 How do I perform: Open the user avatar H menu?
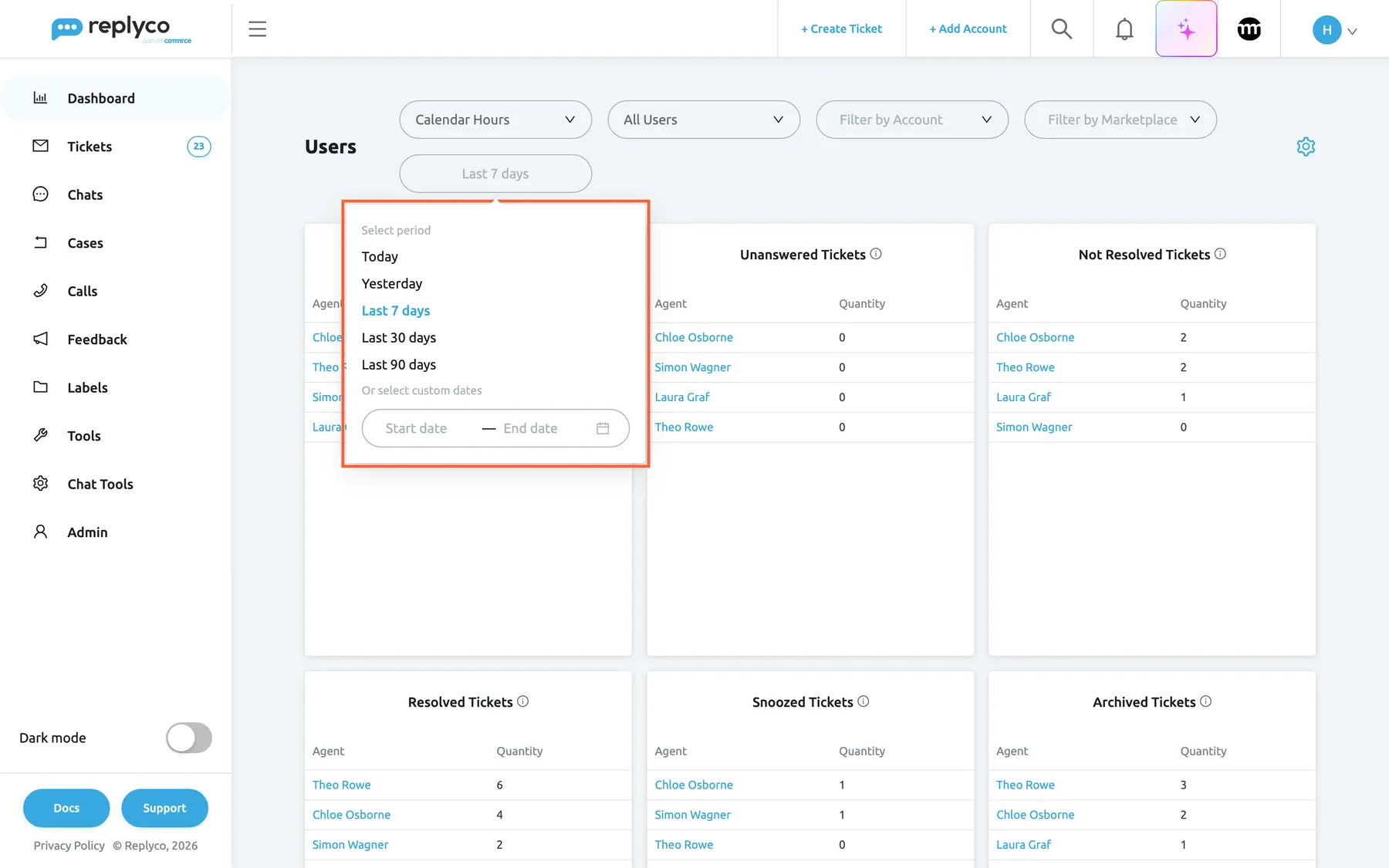(1334, 30)
